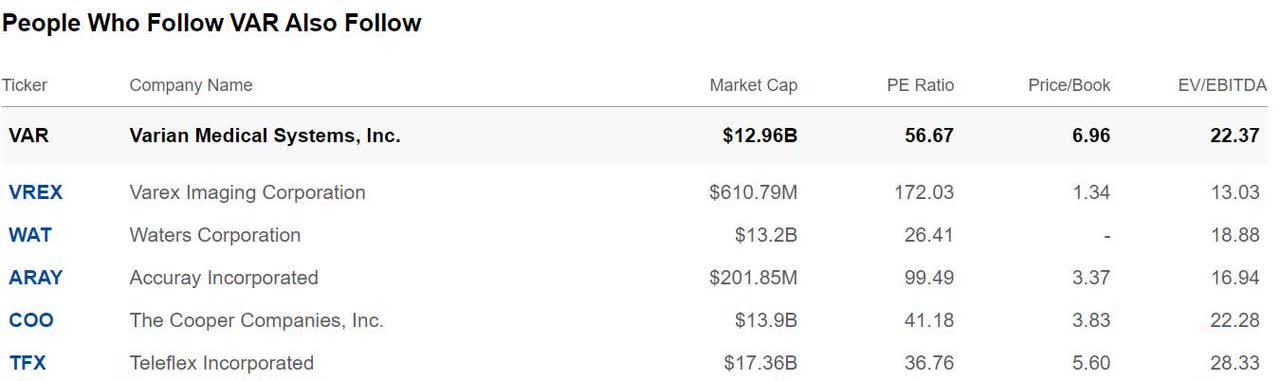
Task: Select Teleflex Incorporated company name
Action: click(x=221, y=363)
